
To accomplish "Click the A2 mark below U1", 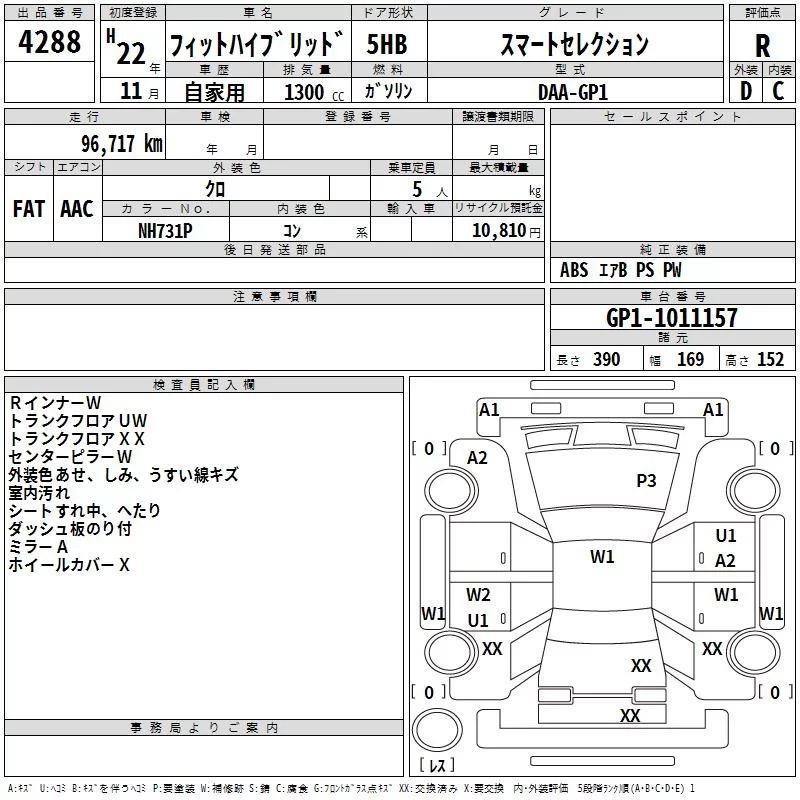I will click(725, 561).
